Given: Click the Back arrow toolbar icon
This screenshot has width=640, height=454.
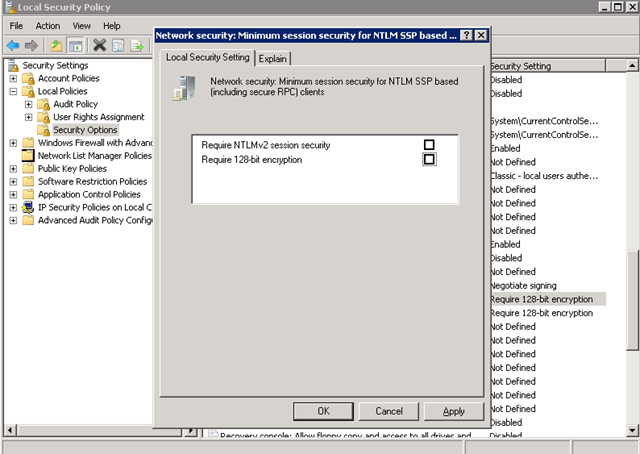Looking at the screenshot, I should (x=13, y=45).
